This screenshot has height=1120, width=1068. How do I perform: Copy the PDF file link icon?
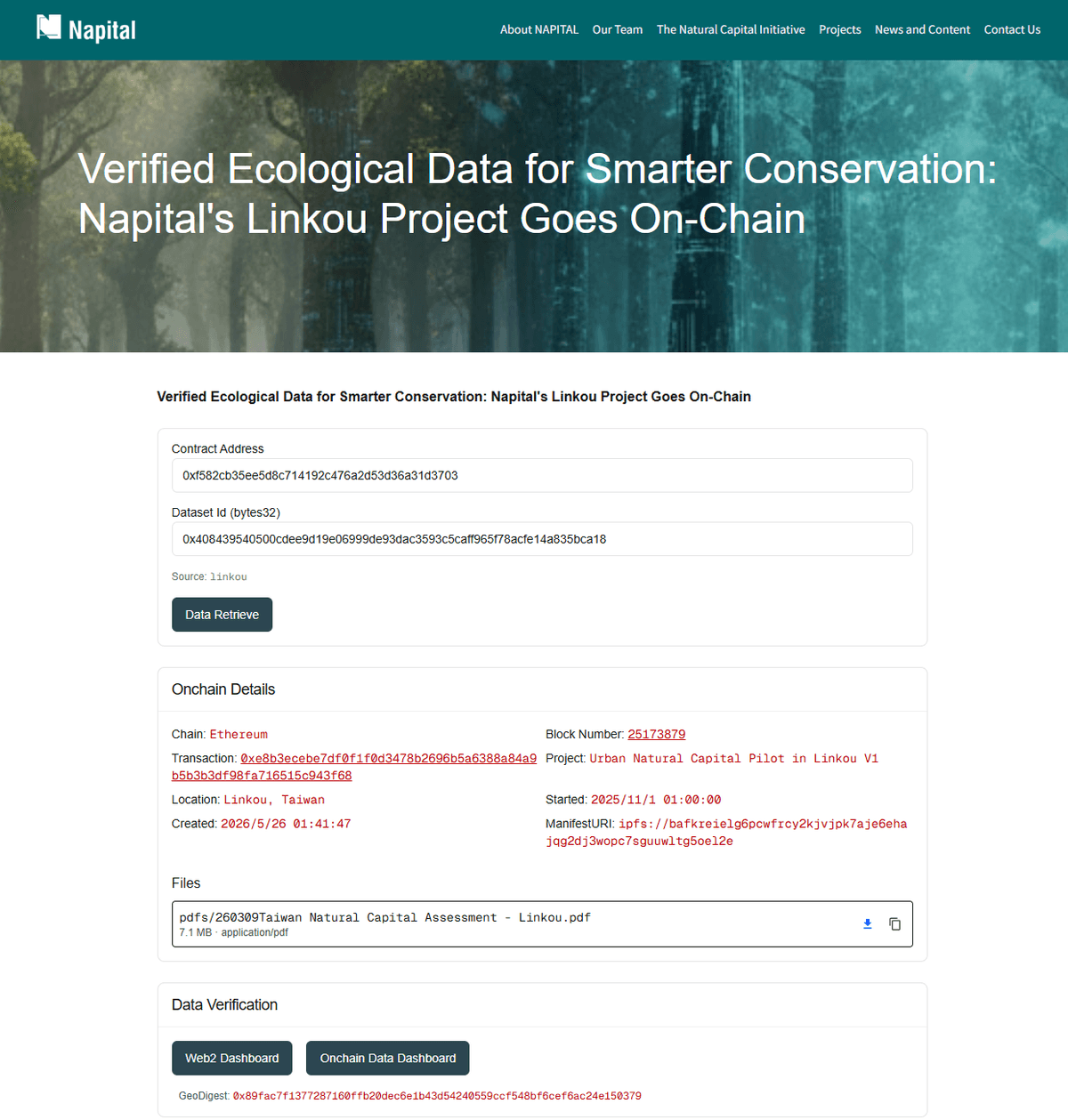coord(894,924)
